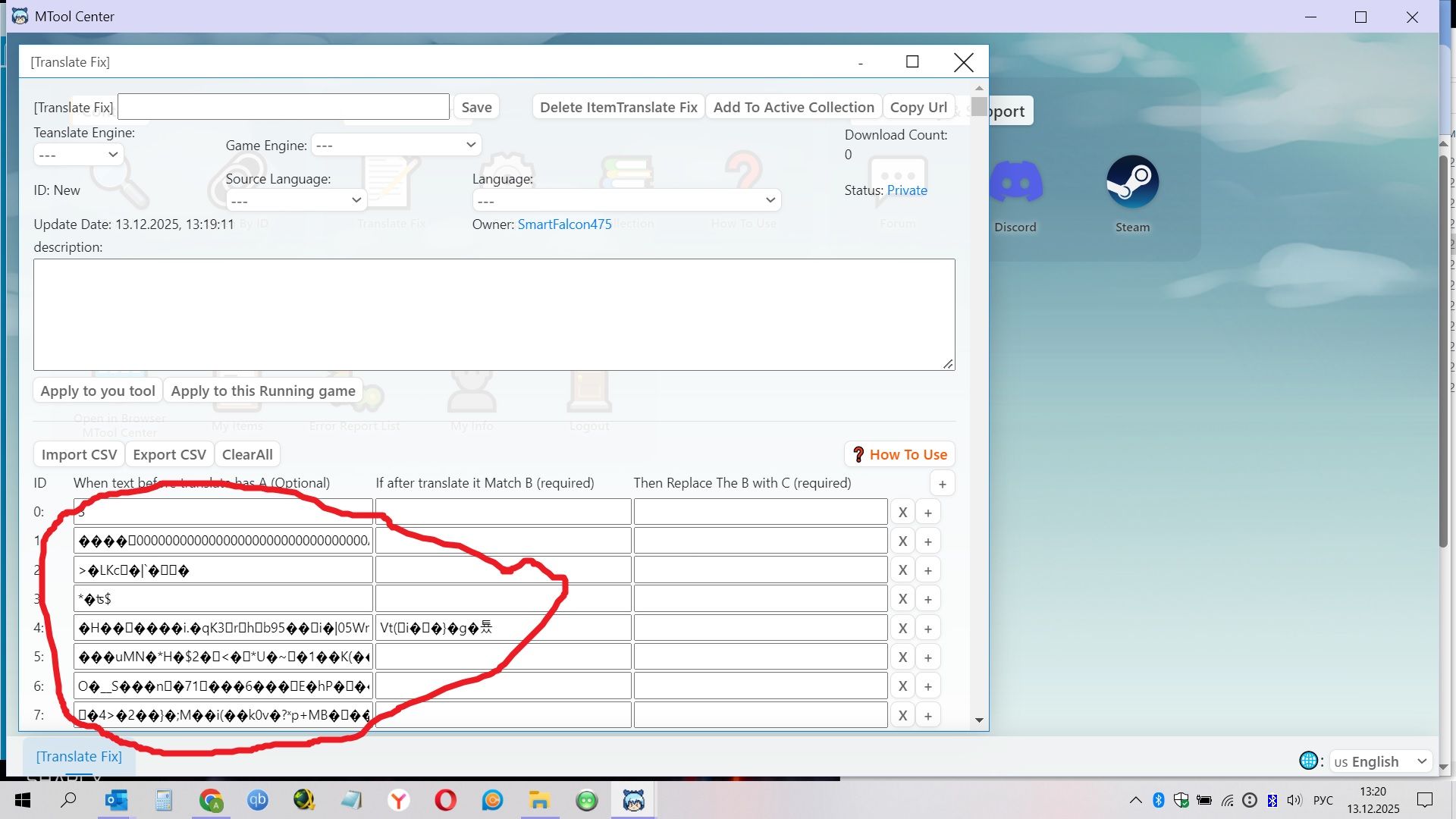Screen dimensions: 1456x819
Task: Change interface language dropdown from English
Action: pyautogui.click(x=1380, y=761)
